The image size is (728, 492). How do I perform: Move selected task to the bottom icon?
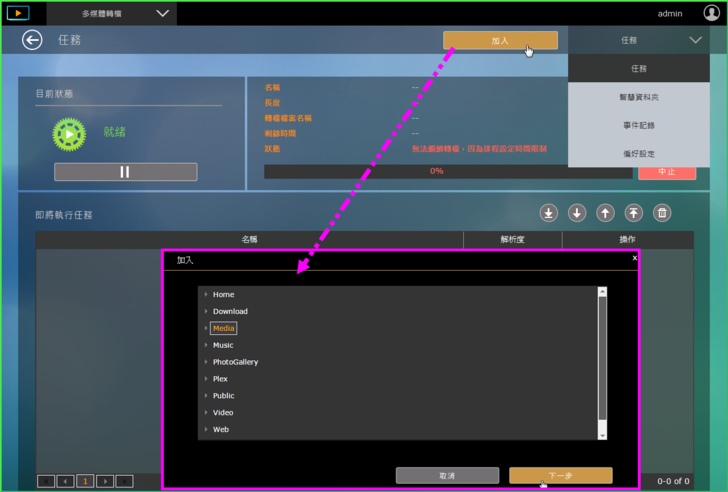(548, 213)
